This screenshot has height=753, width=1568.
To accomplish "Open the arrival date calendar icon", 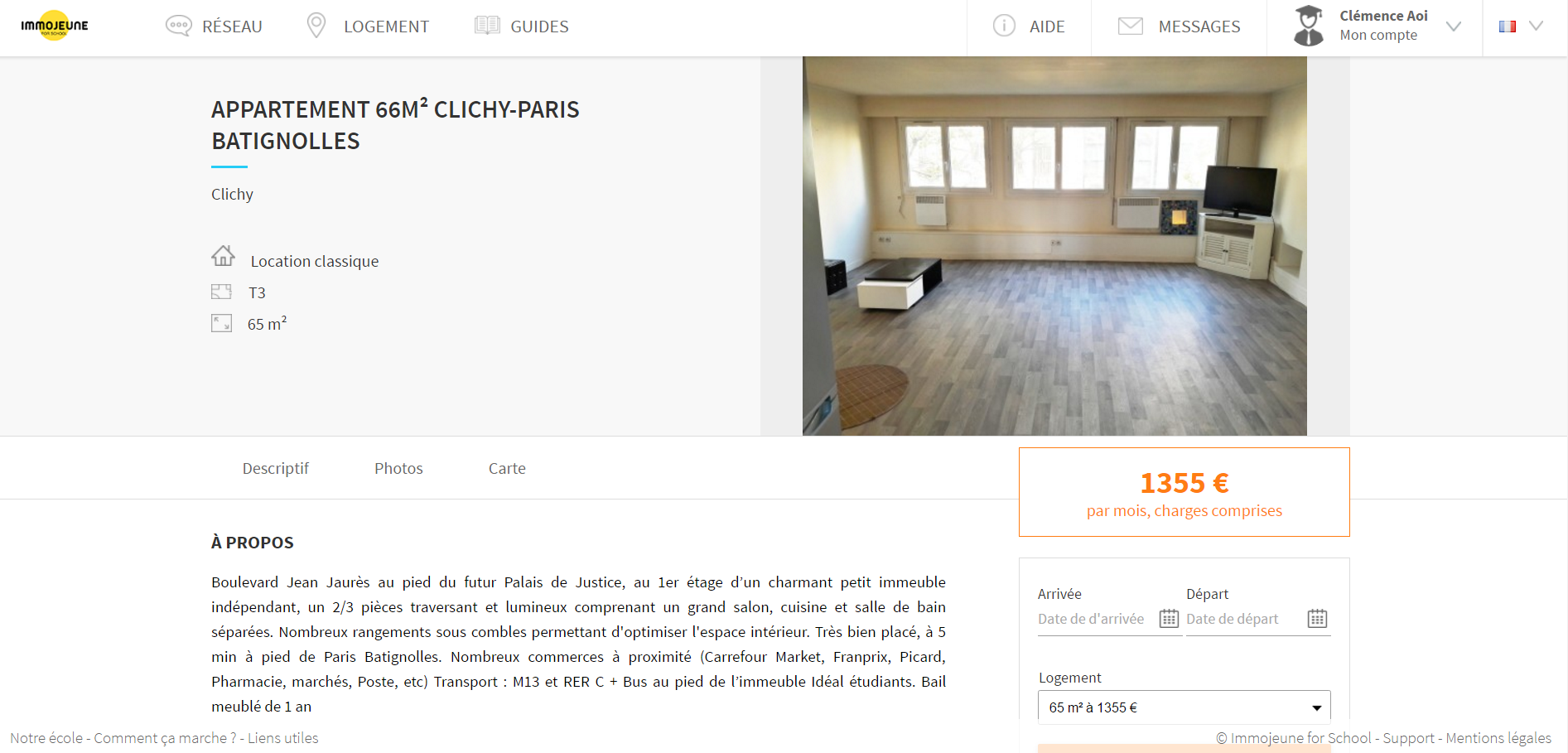I will [x=1169, y=618].
